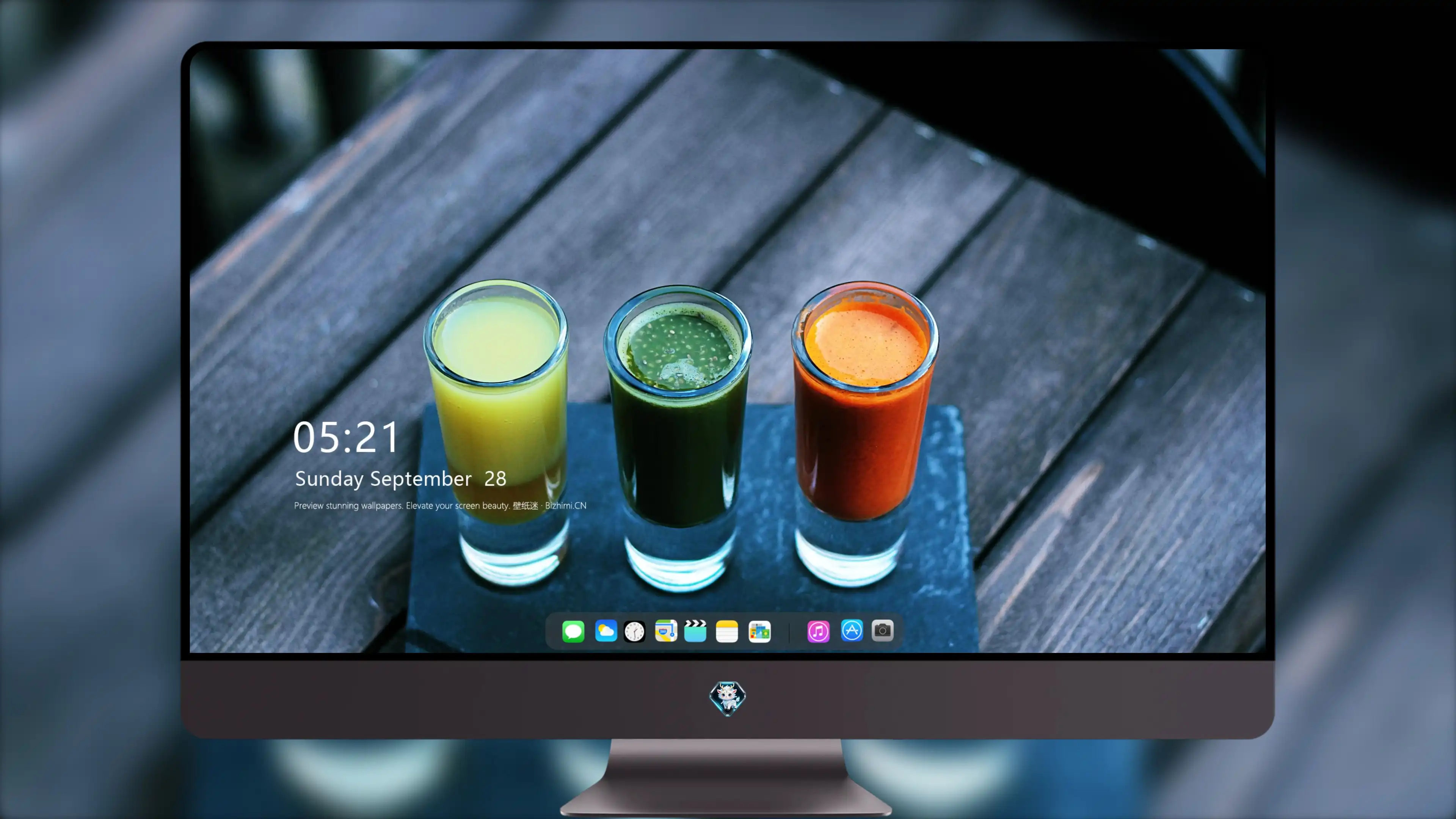Viewport: 1456px width, 819px height.
Task: Launch the Weather app from the dock
Action: point(606,631)
